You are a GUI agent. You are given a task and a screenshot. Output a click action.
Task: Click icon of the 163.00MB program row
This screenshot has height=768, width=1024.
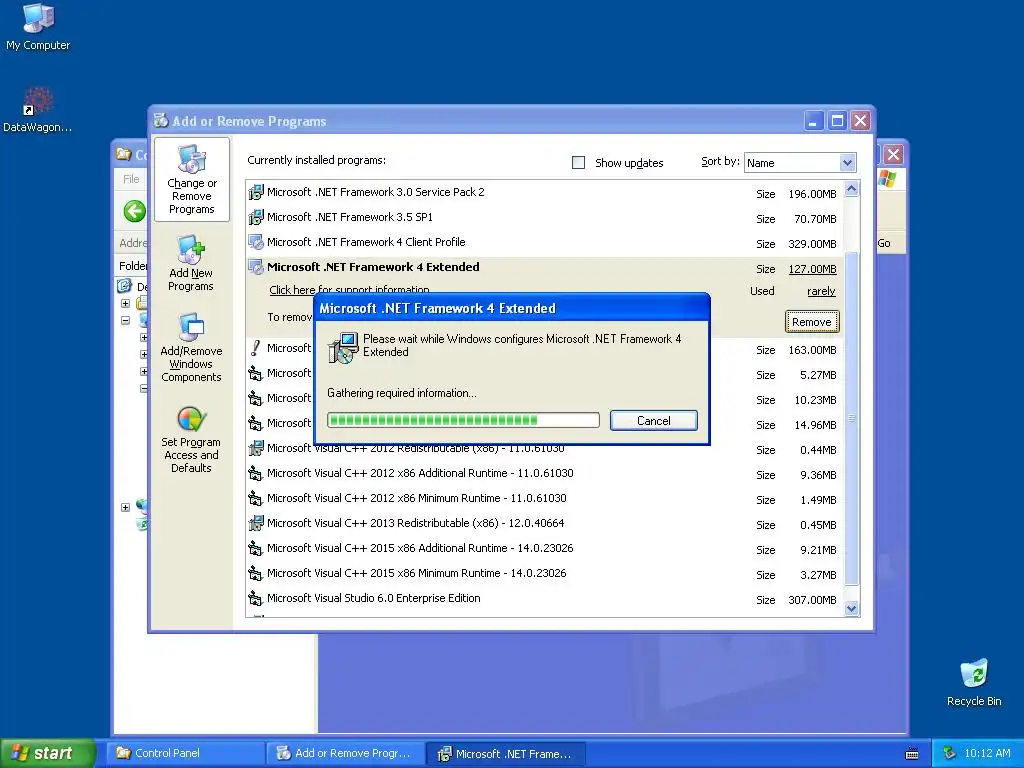coord(256,348)
